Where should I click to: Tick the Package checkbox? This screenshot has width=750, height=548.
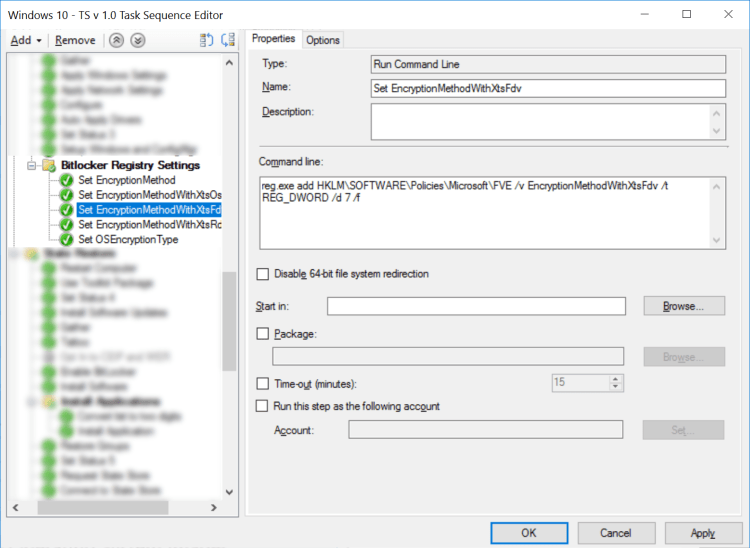point(263,334)
